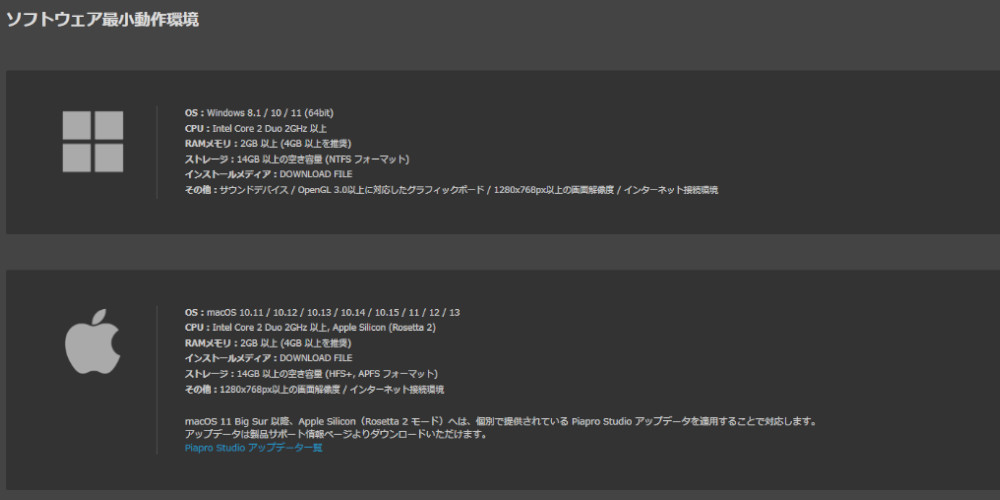Screen dimensions: 1000x500
Task: Open the Piapro Studio アップデータ一覧 link
Action: (254, 448)
